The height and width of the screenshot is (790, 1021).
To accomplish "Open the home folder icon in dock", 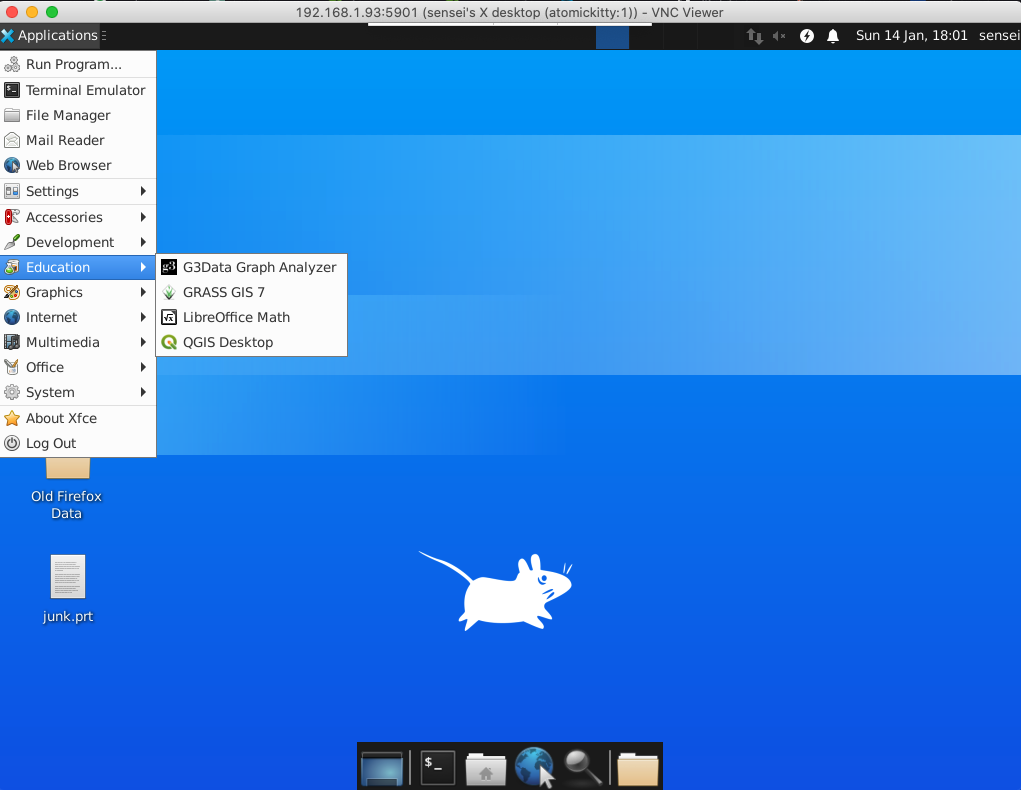I will 486,768.
